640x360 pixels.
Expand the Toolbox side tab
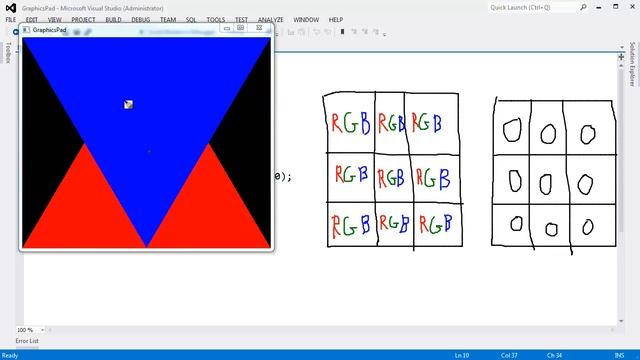point(9,53)
